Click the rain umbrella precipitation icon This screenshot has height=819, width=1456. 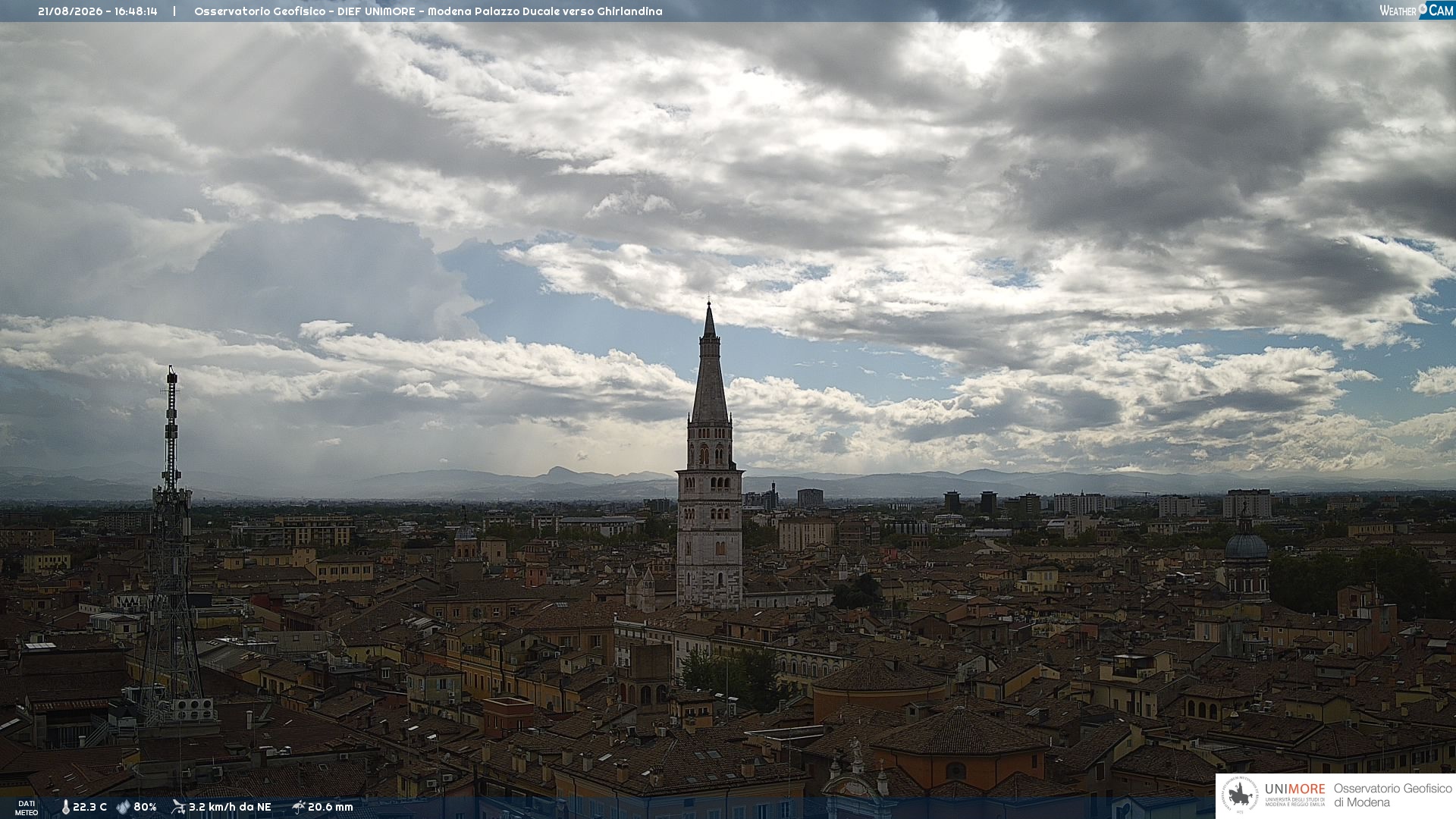(x=298, y=807)
